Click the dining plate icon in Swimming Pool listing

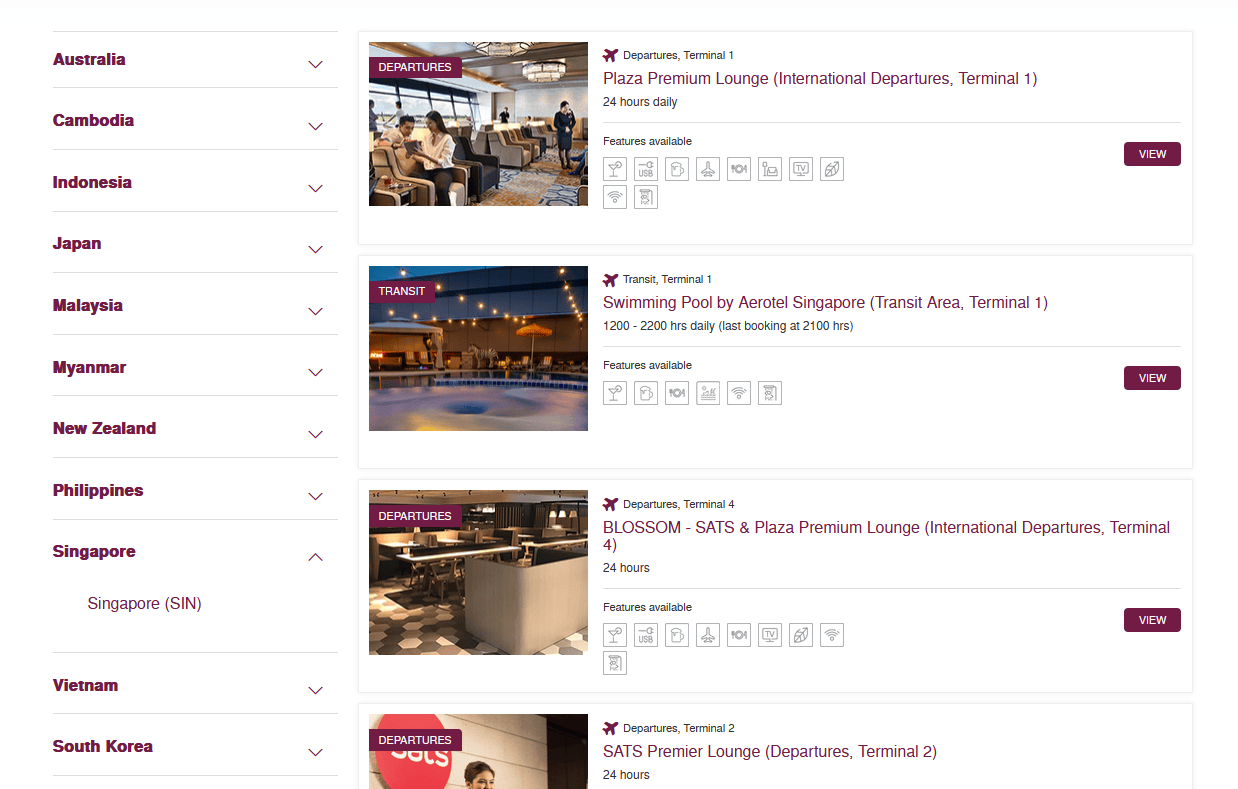tap(677, 393)
